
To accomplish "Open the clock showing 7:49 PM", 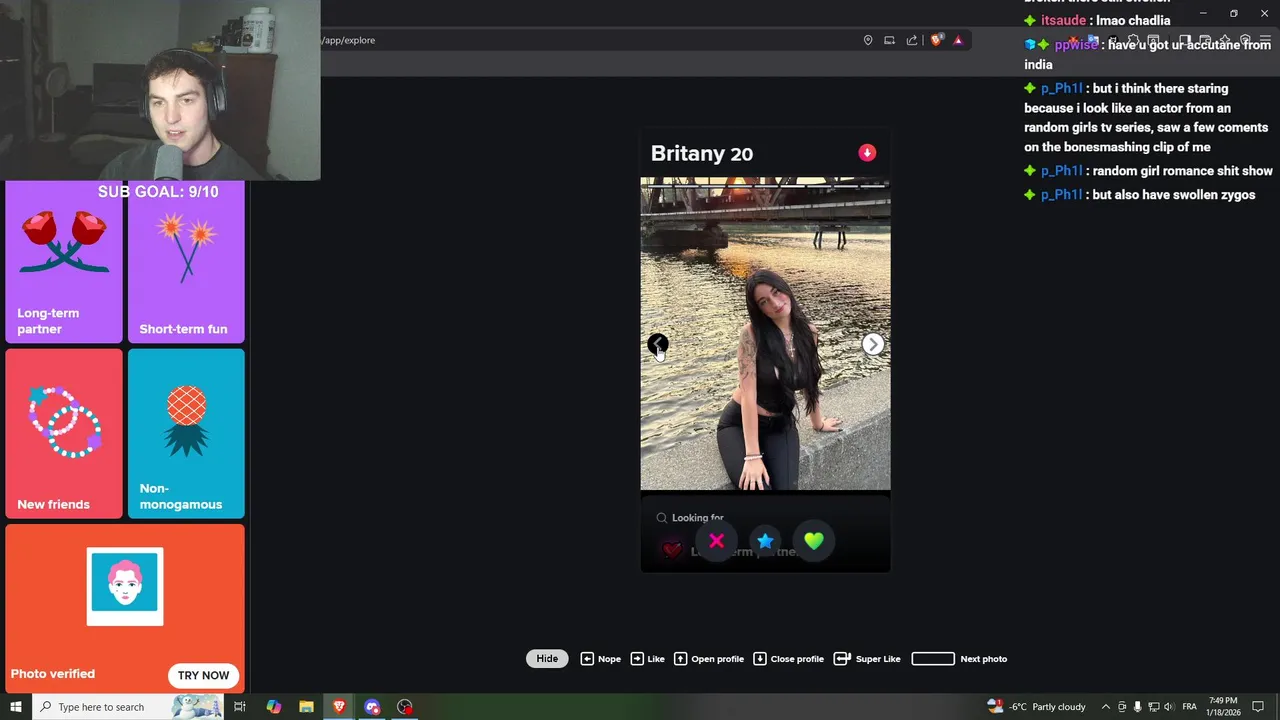I will (1223, 707).
